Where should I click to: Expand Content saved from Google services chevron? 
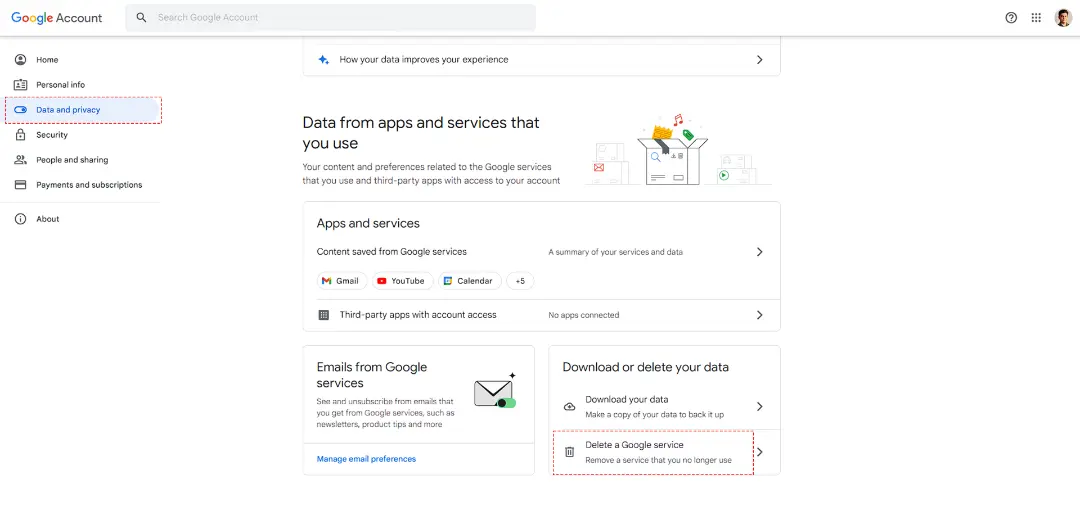[760, 252]
